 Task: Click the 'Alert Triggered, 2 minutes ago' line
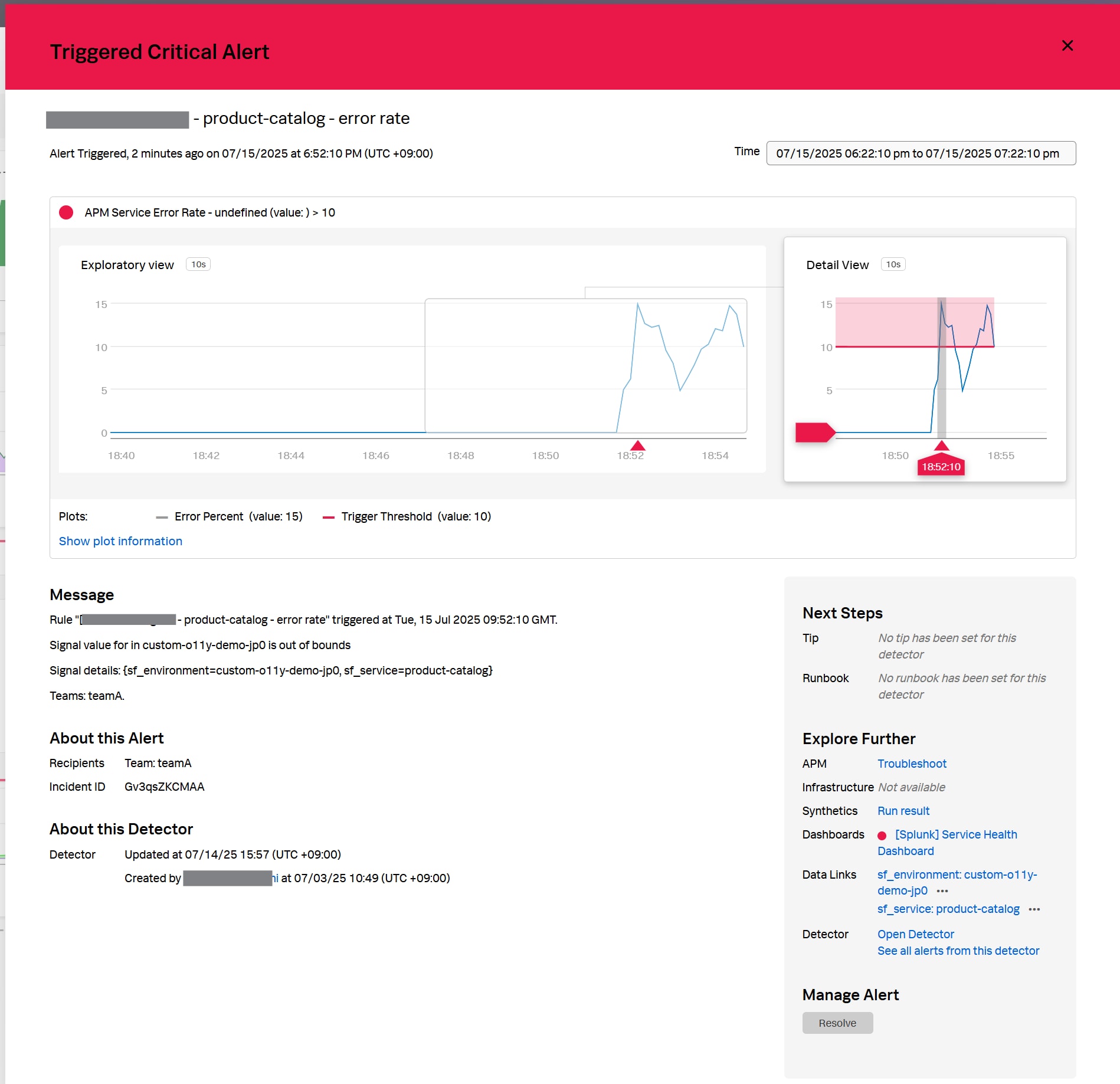241,153
